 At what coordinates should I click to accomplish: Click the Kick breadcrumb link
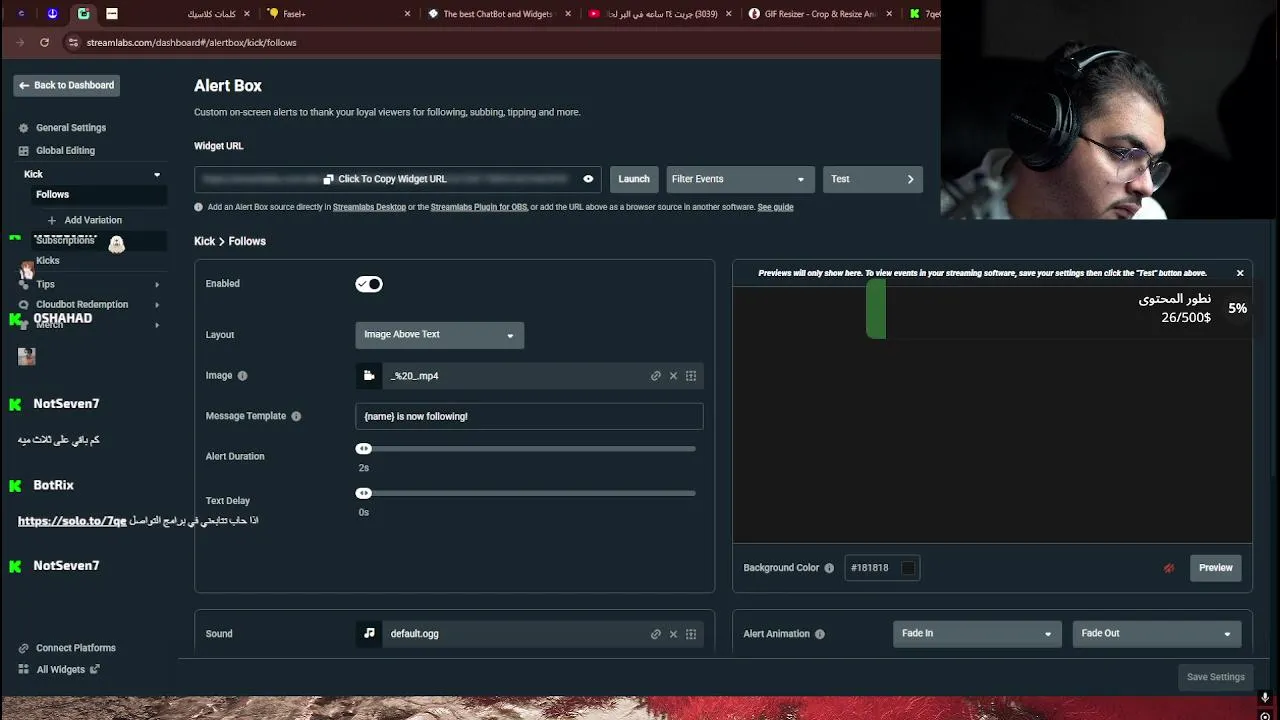click(204, 241)
